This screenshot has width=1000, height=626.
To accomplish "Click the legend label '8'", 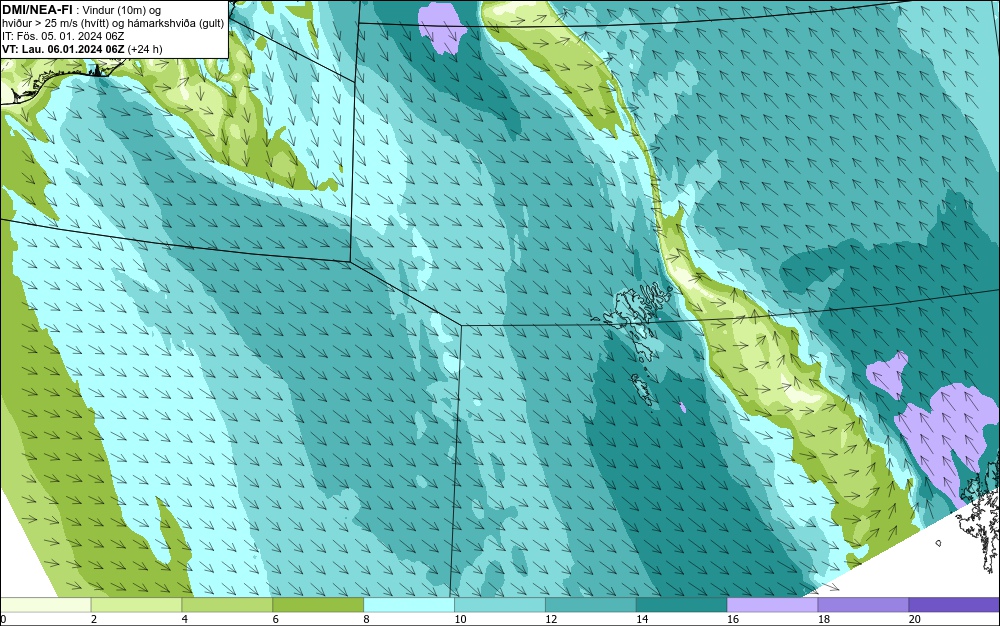I will click(x=366, y=619).
